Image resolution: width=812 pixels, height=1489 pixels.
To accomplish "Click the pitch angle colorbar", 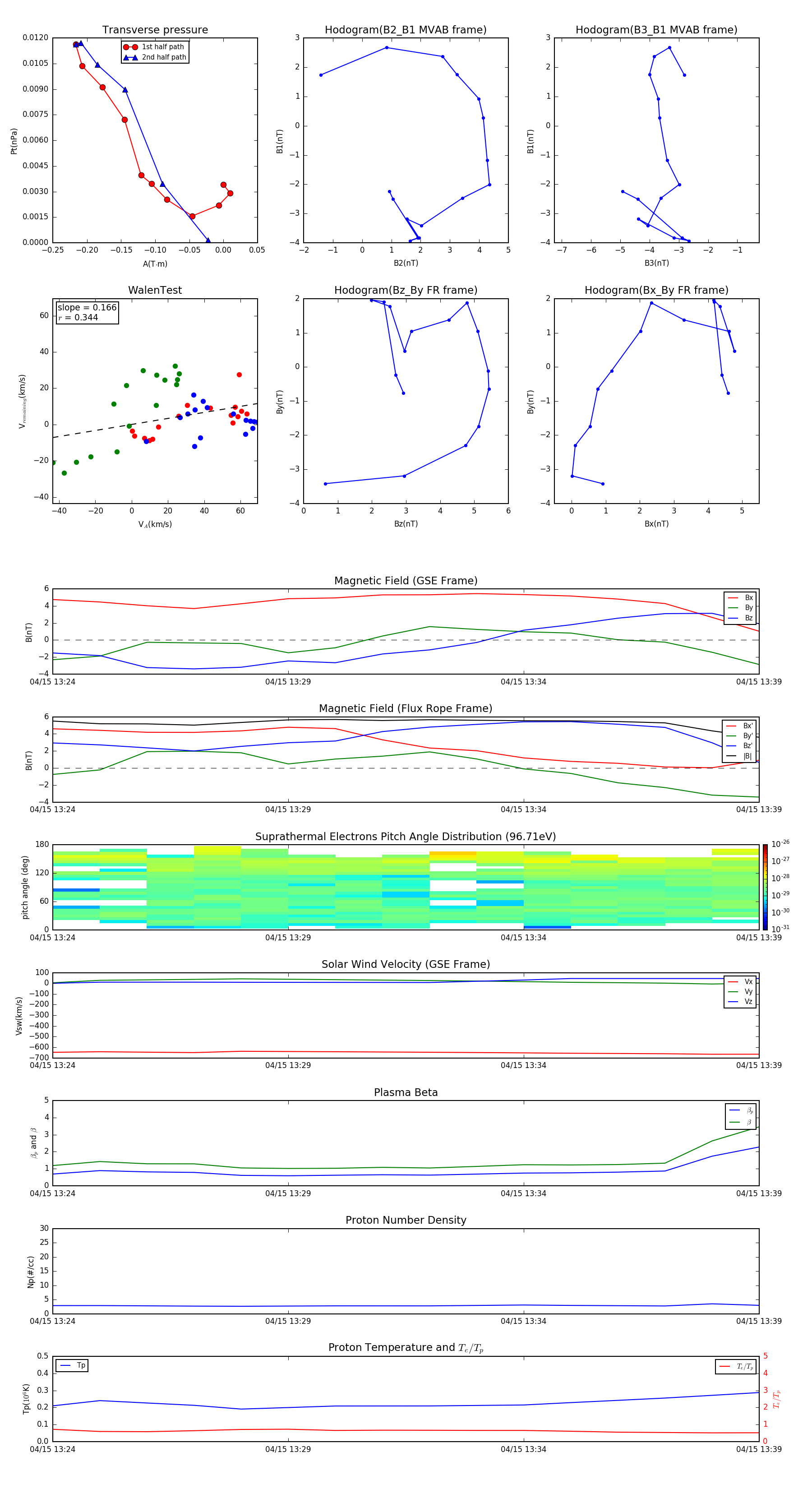I will 765,887.
